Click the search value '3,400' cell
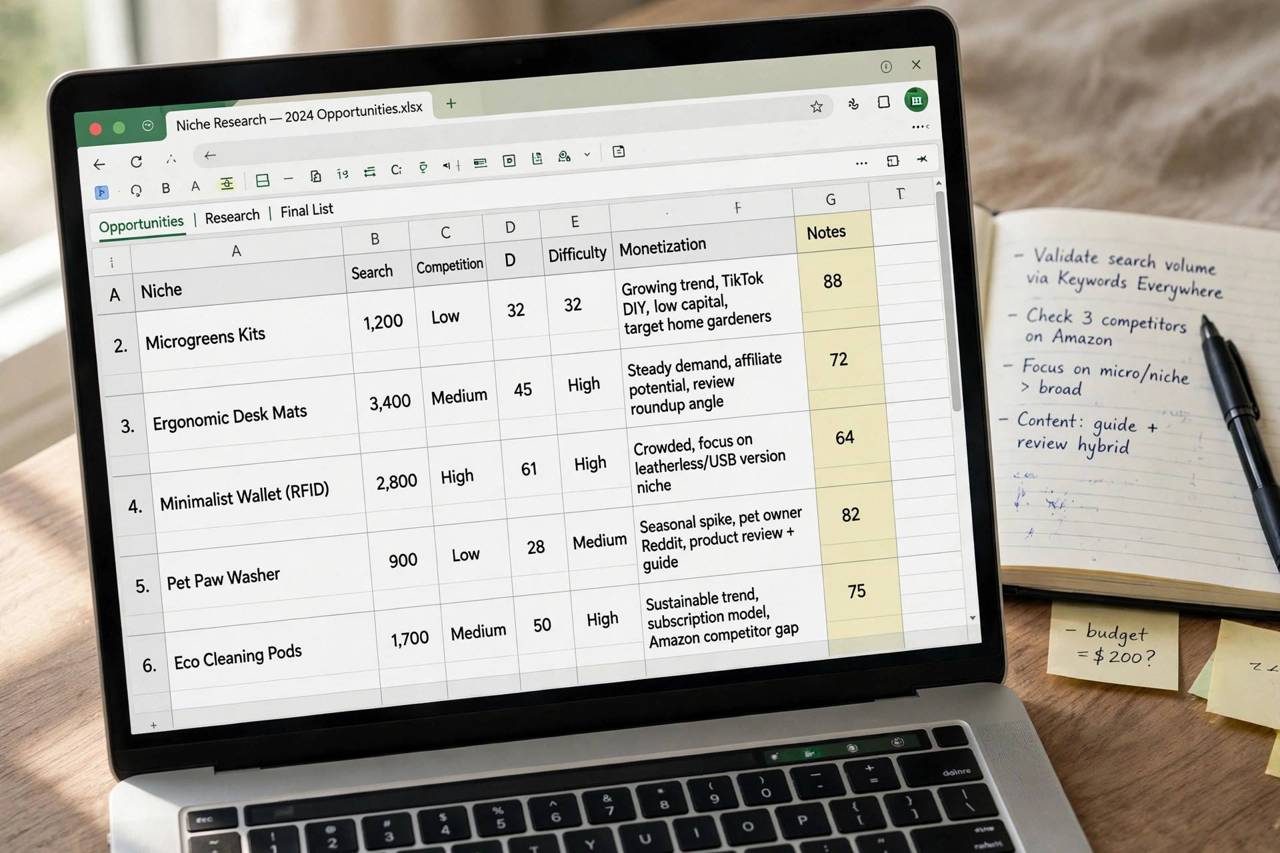Viewport: 1280px width, 853px height. click(x=390, y=402)
